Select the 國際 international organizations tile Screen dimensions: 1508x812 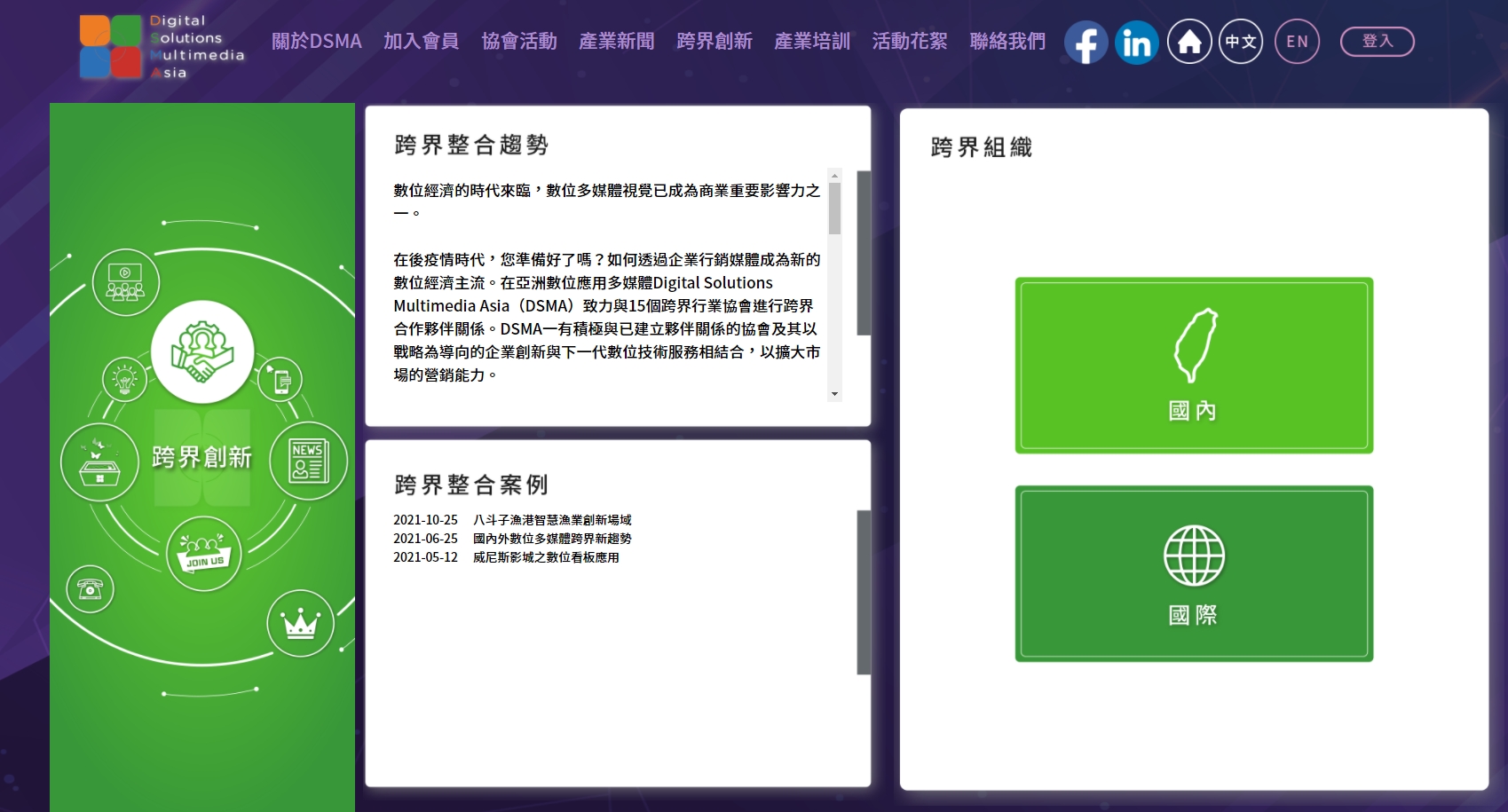(1194, 573)
